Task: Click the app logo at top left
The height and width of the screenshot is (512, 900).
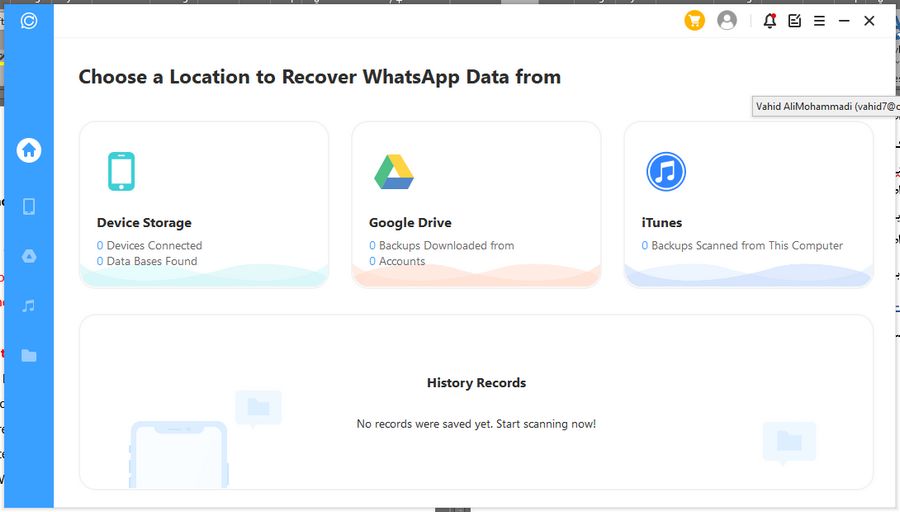Action: coord(29,20)
